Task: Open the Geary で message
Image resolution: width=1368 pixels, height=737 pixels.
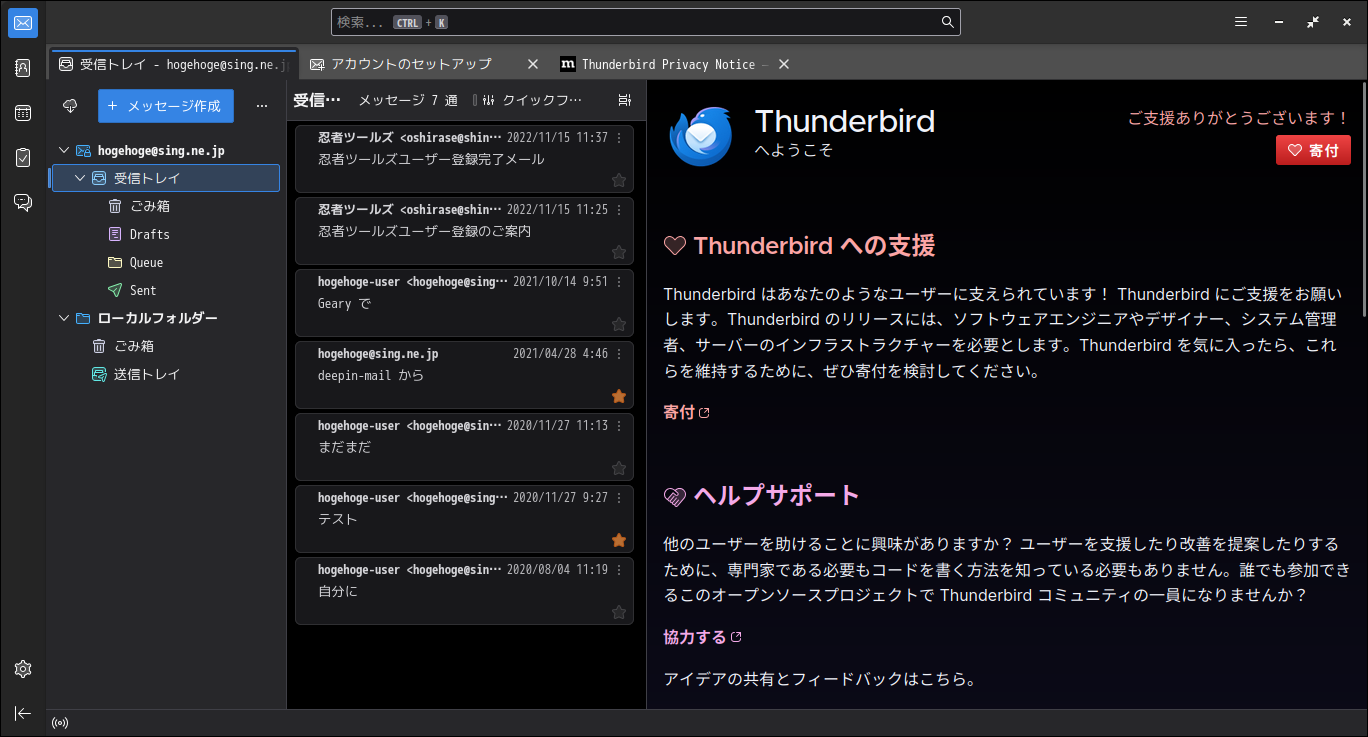Action: [x=464, y=303]
